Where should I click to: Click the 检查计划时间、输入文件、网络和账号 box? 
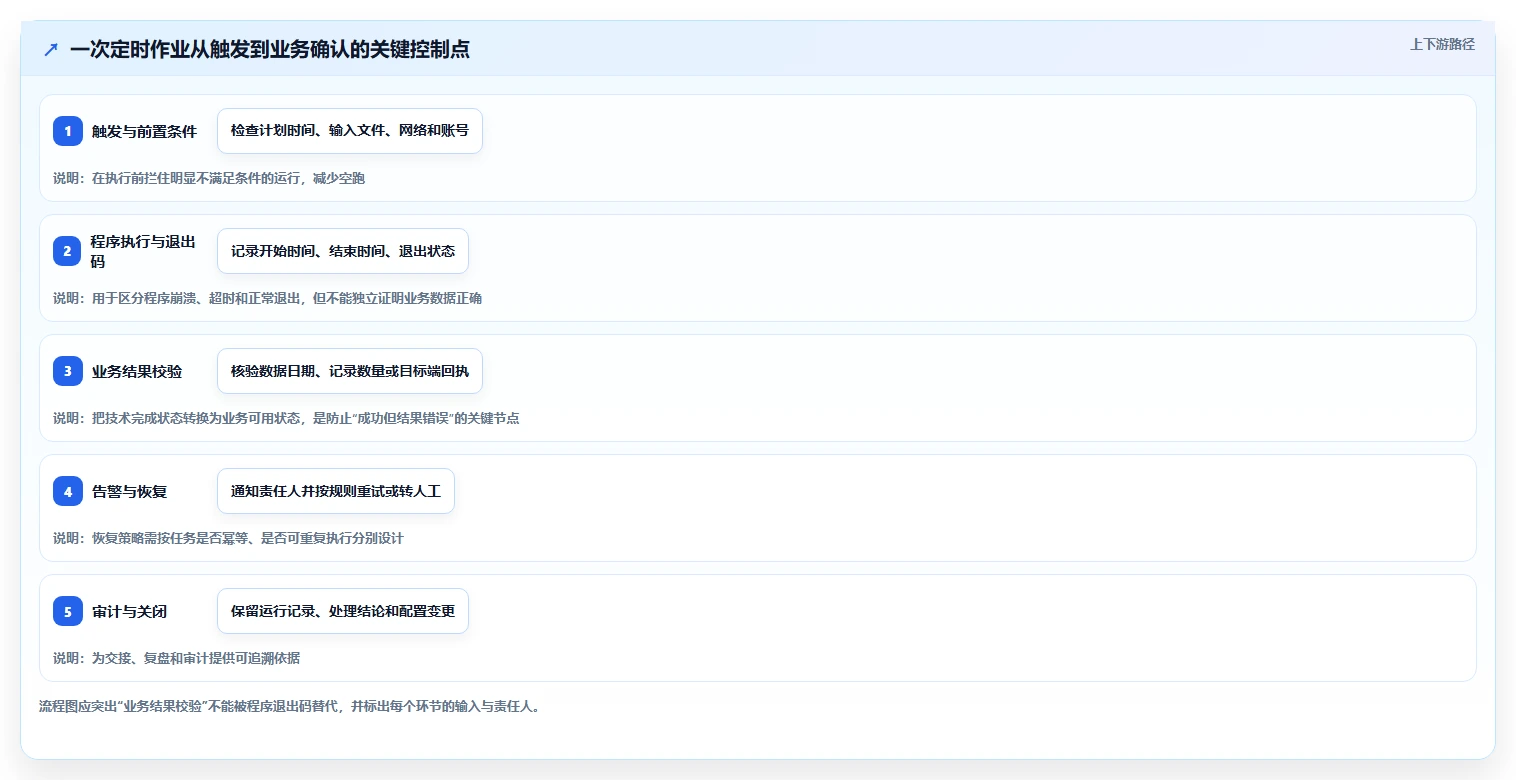(x=350, y=131)
